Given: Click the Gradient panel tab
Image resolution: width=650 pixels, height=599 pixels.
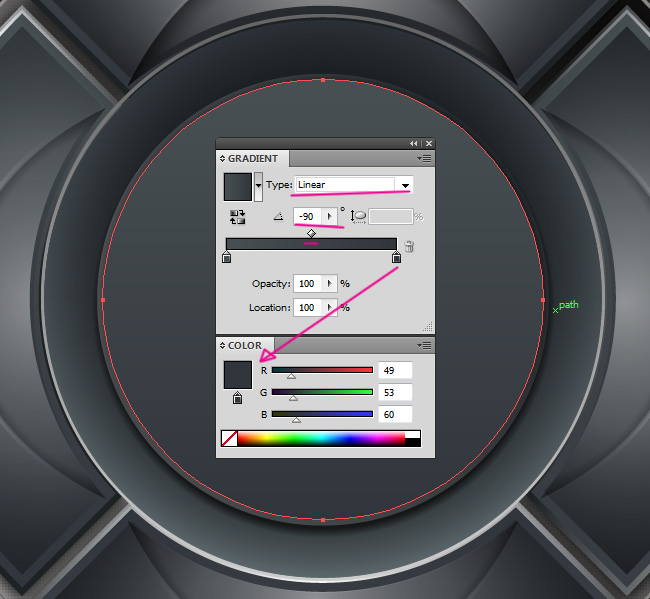Looking at the screenshot, I should click(253, 158).
